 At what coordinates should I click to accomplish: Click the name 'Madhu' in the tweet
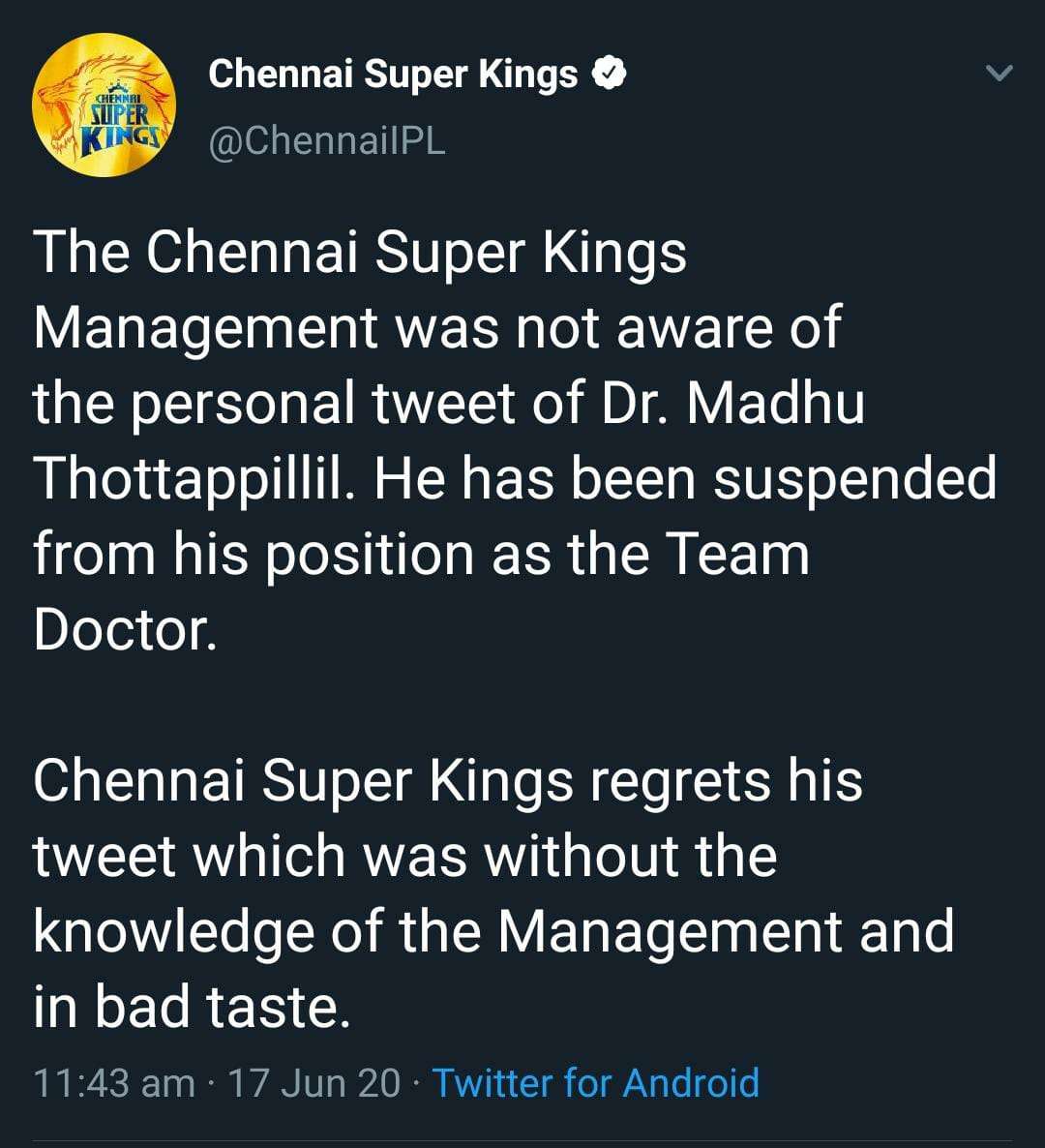[775, 403]
